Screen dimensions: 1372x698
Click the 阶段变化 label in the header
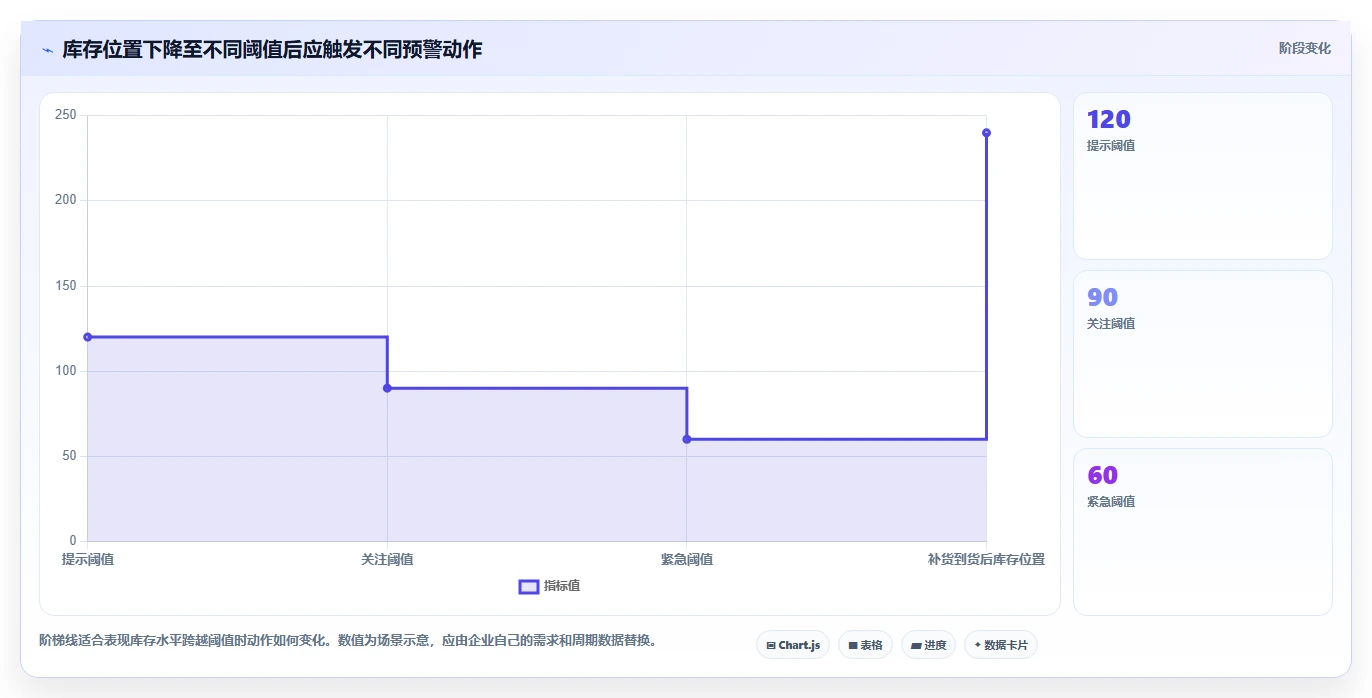tap(1305, 48)
